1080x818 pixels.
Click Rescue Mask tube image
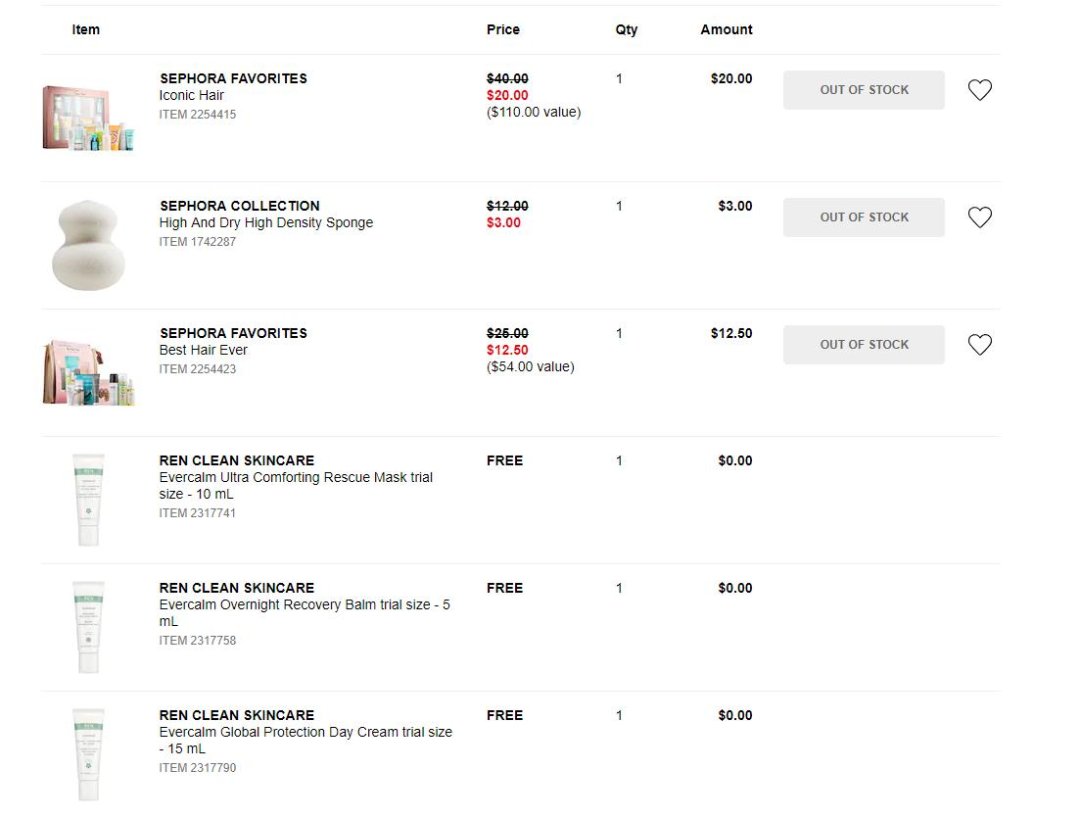[x=88, y=499]
